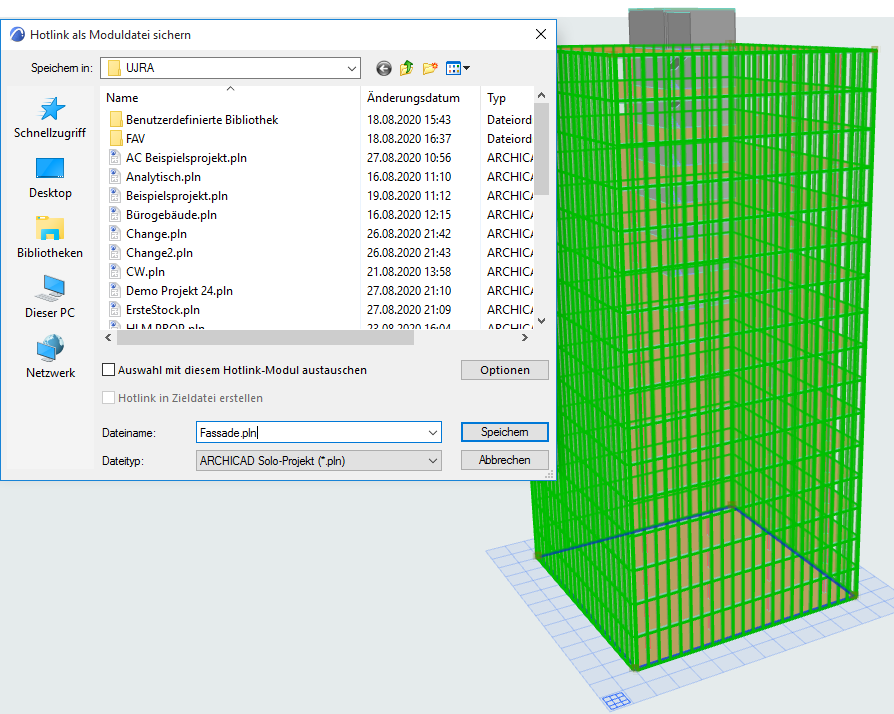Open the Optionen button

point(505,370)
